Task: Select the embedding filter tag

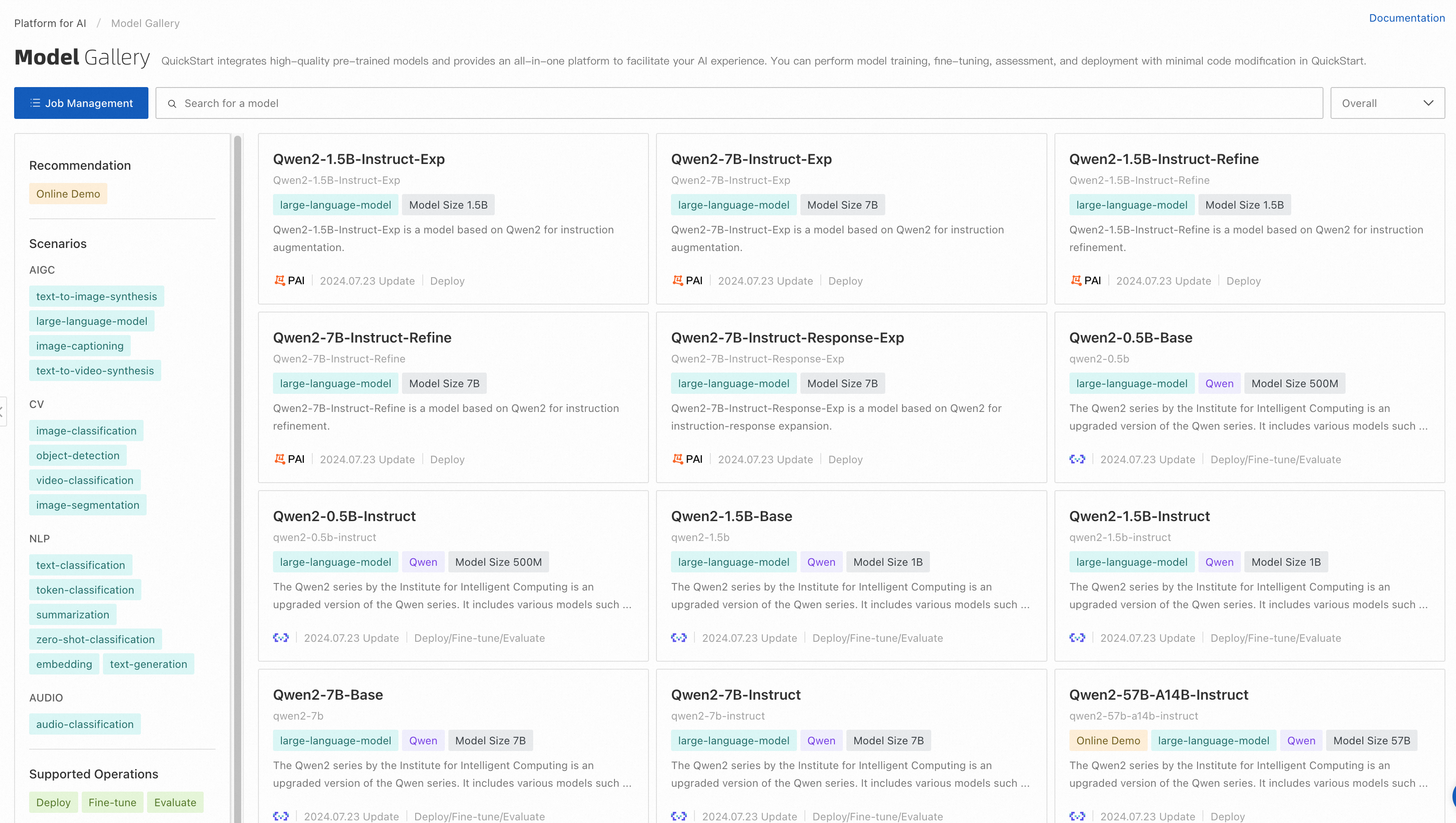Action: pyautogui.click(x=64, y=664)
